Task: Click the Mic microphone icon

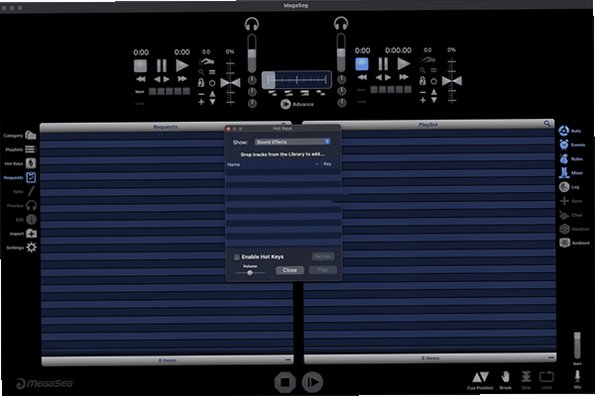Action: point(577,376)
